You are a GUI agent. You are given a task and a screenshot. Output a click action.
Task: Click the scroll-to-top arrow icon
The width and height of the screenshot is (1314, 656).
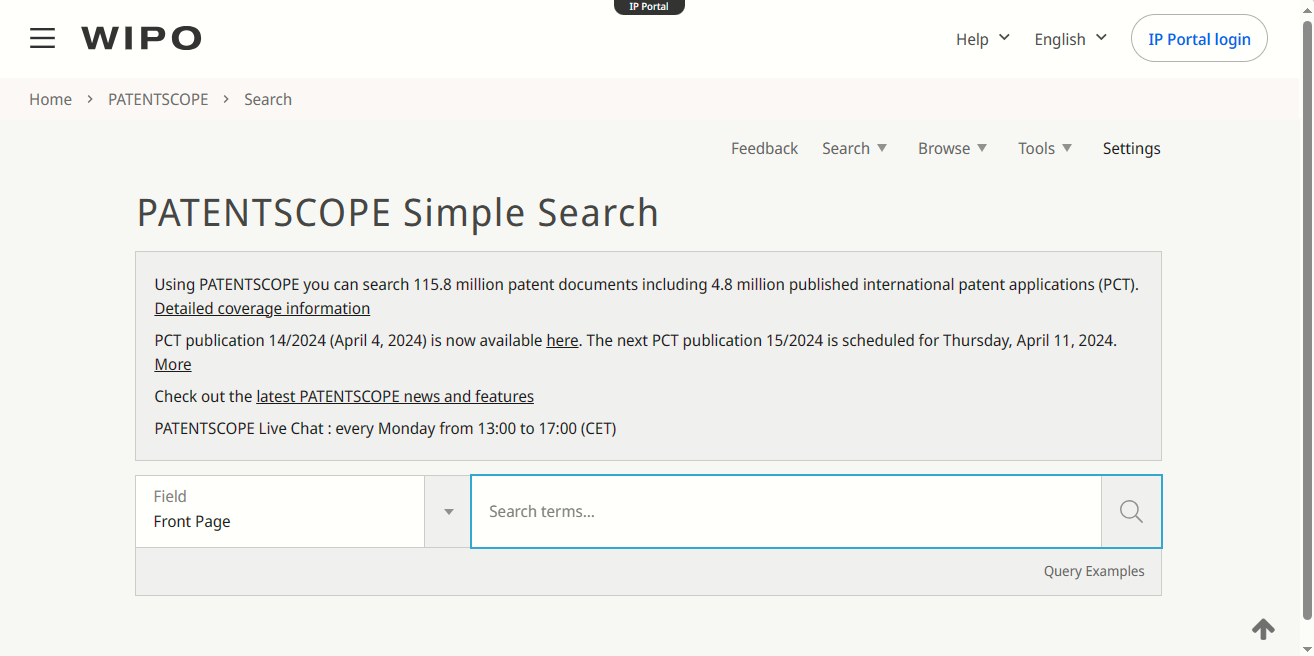point(1263,629)
